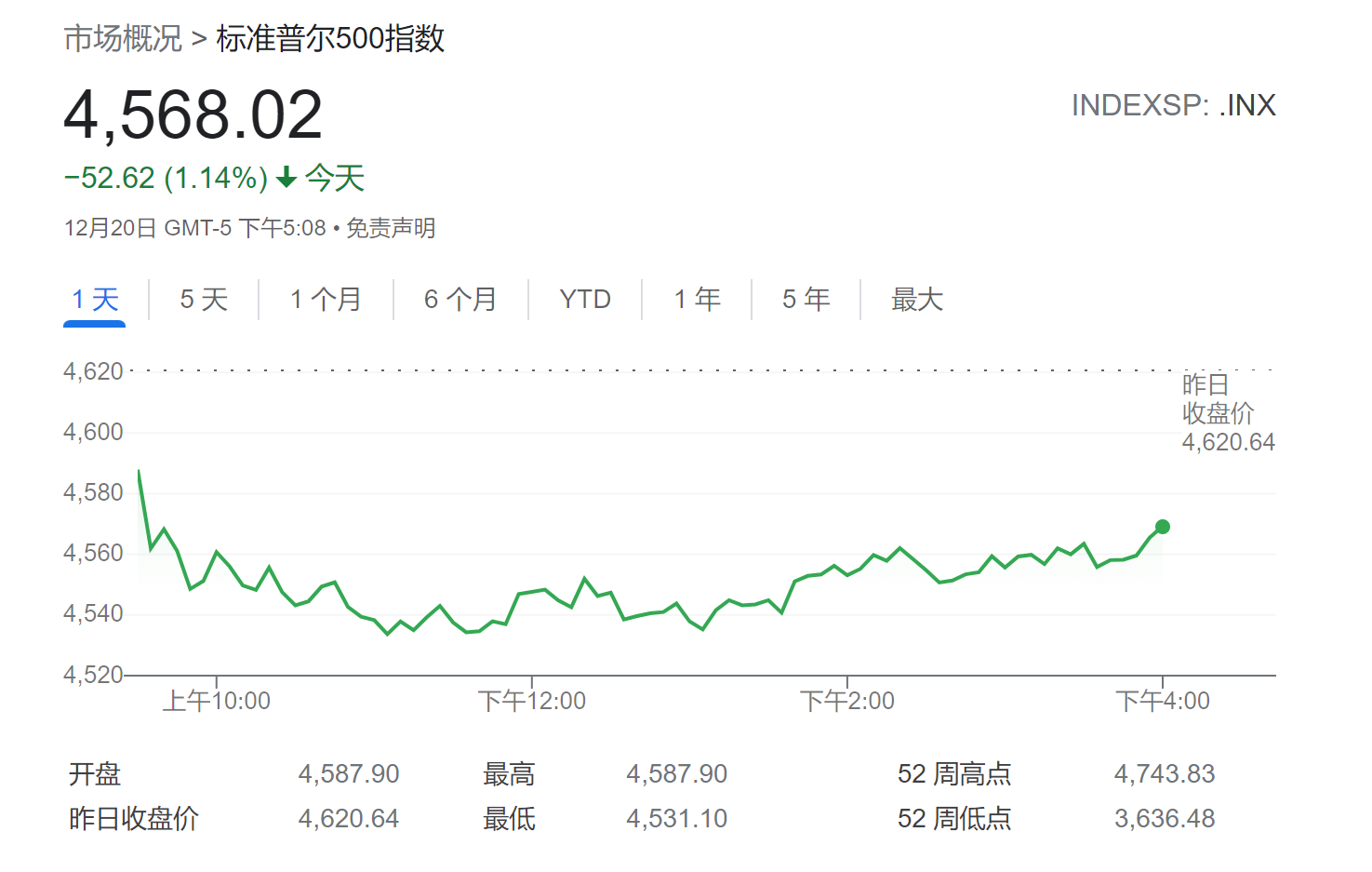The width and height of the screenshot is (1372, 872).
Task: Click the 4,580 y-axis label
Action: point(93,492)
